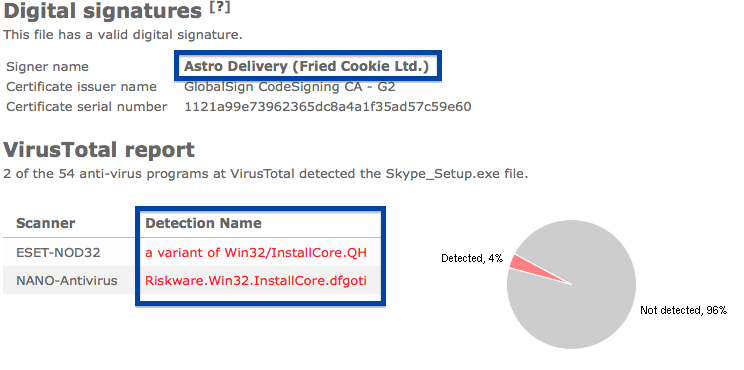Click the Not detected, 96% chart label
Viewport: 744px width, 370px height.
point(683,310)
